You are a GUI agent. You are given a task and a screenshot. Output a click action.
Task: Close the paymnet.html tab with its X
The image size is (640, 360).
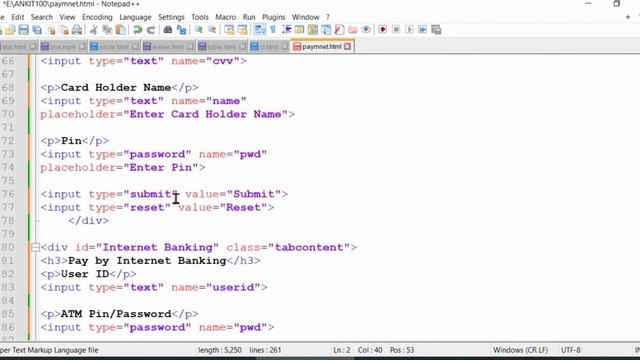click(x=347, y=47)
